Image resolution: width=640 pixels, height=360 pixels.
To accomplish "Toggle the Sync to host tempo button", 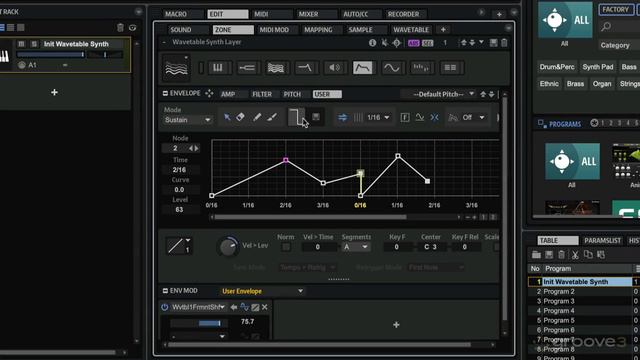I will 342,118.
